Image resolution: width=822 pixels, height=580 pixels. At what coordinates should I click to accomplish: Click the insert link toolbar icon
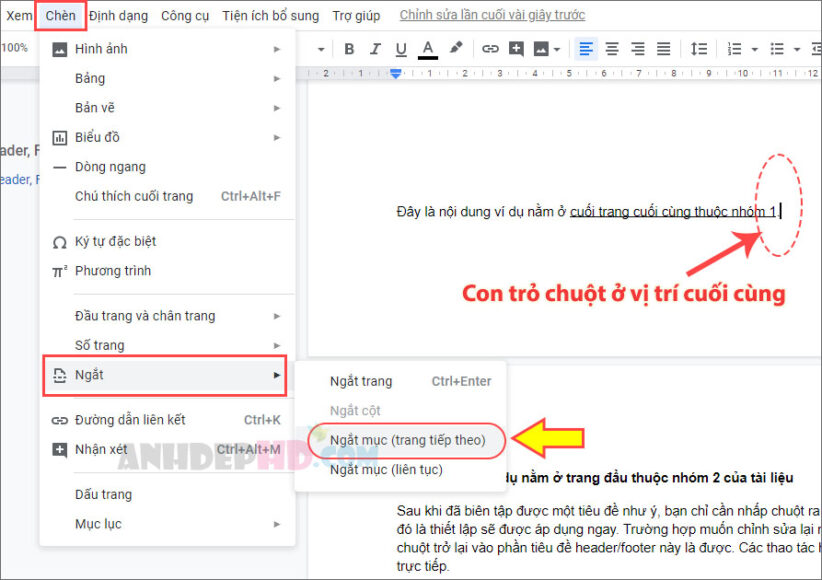[x=490, y=49]
